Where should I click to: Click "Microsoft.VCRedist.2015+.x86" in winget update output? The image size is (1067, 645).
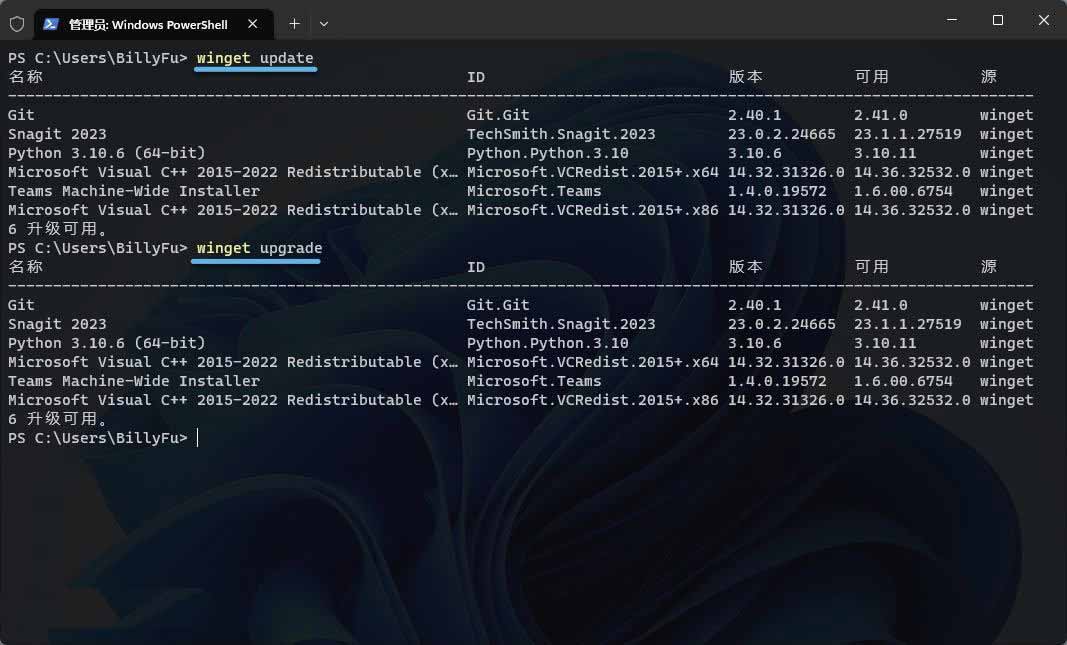click(x=593, y=210)
